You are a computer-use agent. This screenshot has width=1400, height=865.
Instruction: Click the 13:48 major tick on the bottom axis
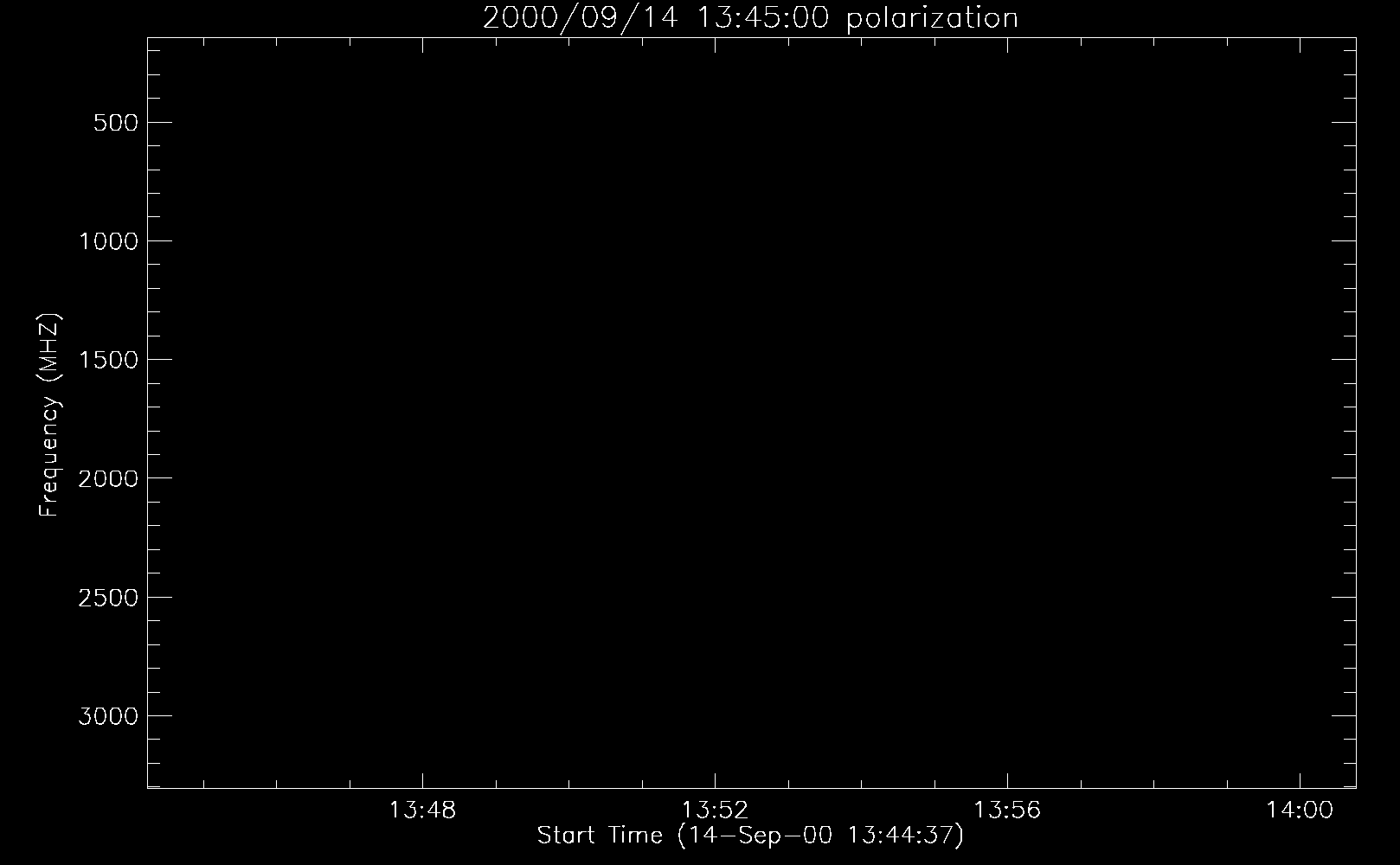(422, 780)
